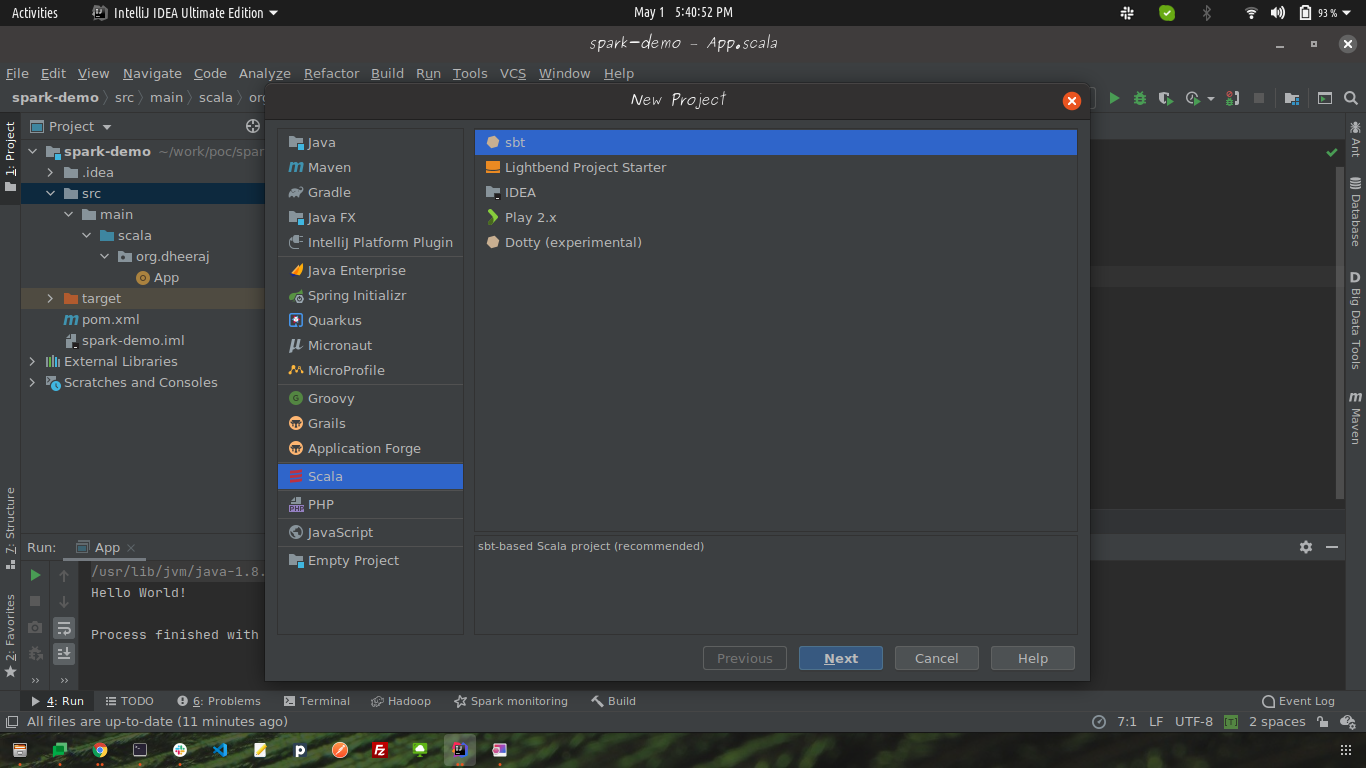Click the UTF-8 encoding in status bar
This screenshot has width=1366, height=768.
tap(1194, 722)
